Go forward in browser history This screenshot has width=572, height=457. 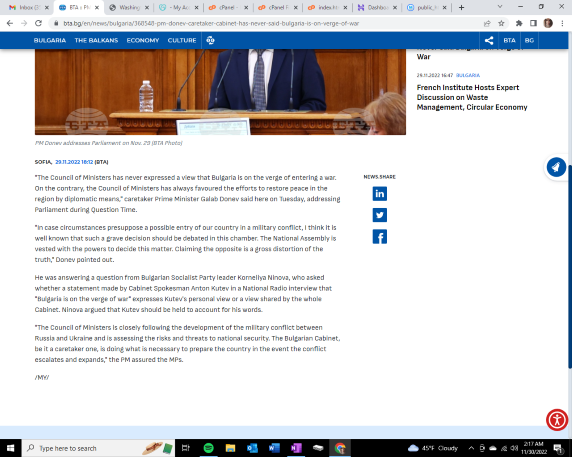(x=24, y=23)
